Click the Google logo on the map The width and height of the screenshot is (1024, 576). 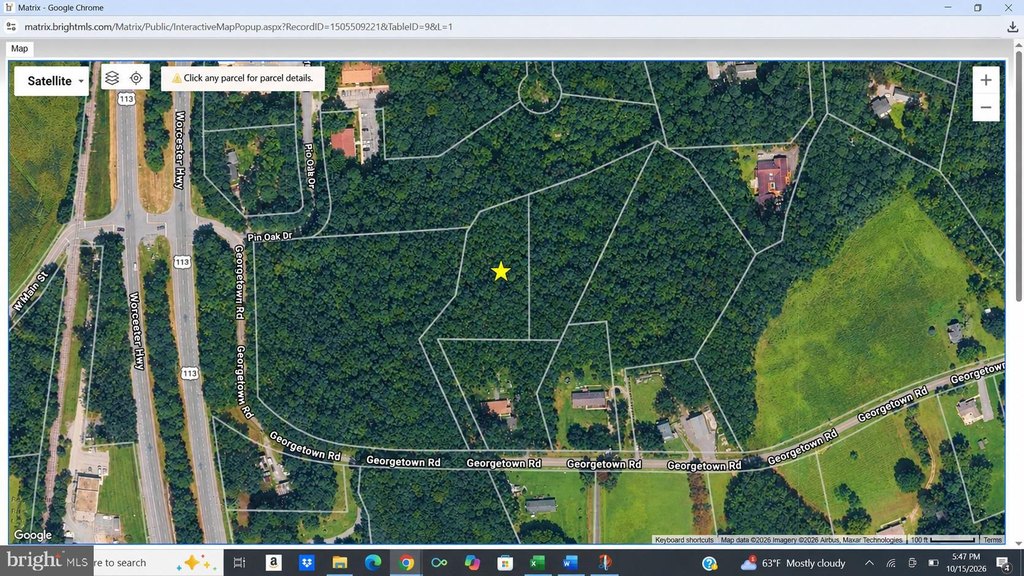33,535
